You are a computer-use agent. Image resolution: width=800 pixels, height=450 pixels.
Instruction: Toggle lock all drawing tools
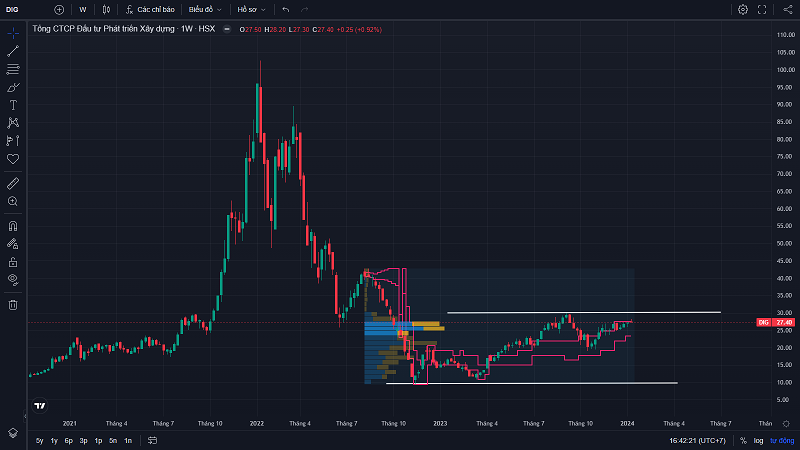13,261
